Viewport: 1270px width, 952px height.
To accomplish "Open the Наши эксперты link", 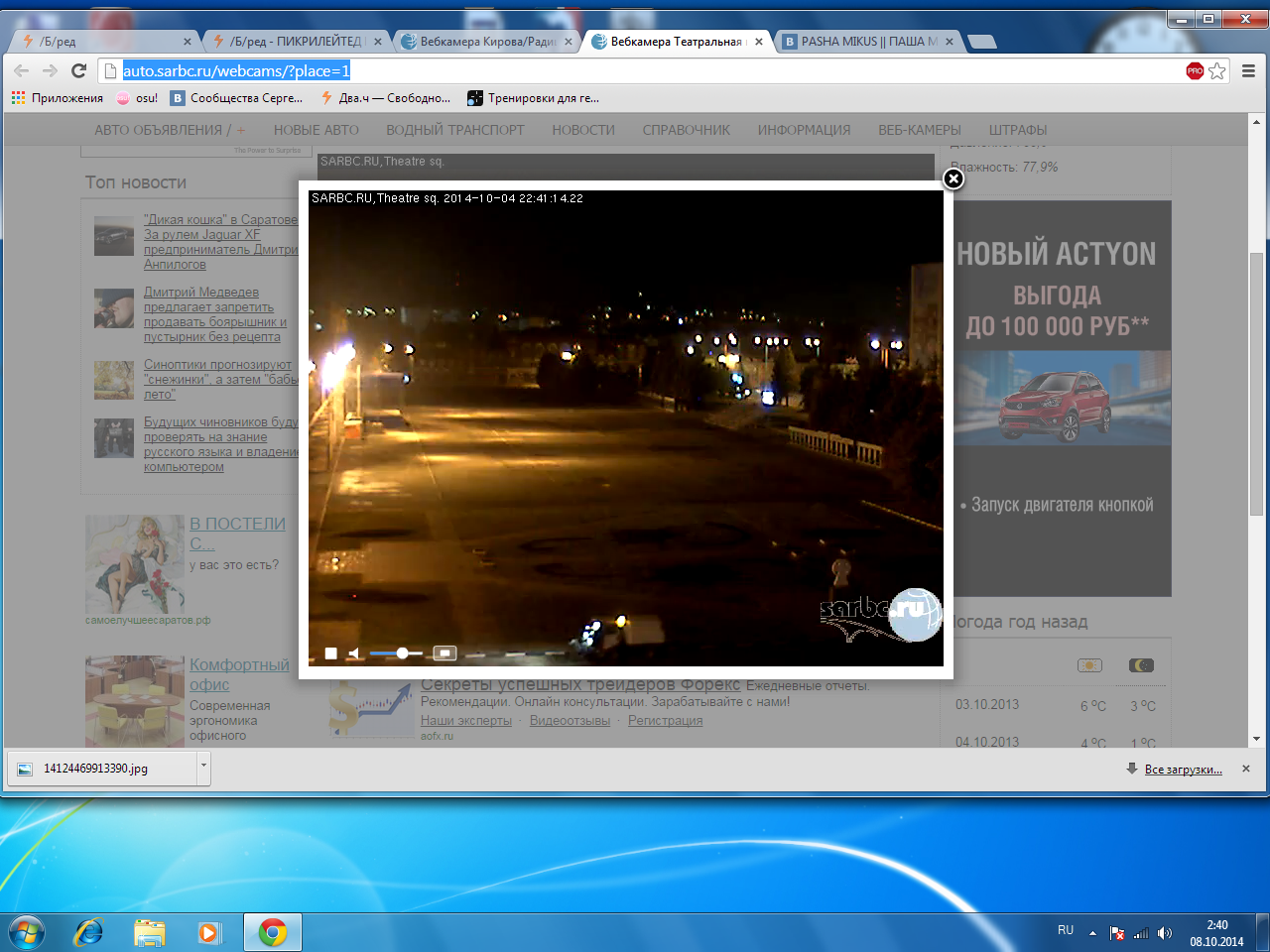I will pyautogui.click(x=466, y=721).
